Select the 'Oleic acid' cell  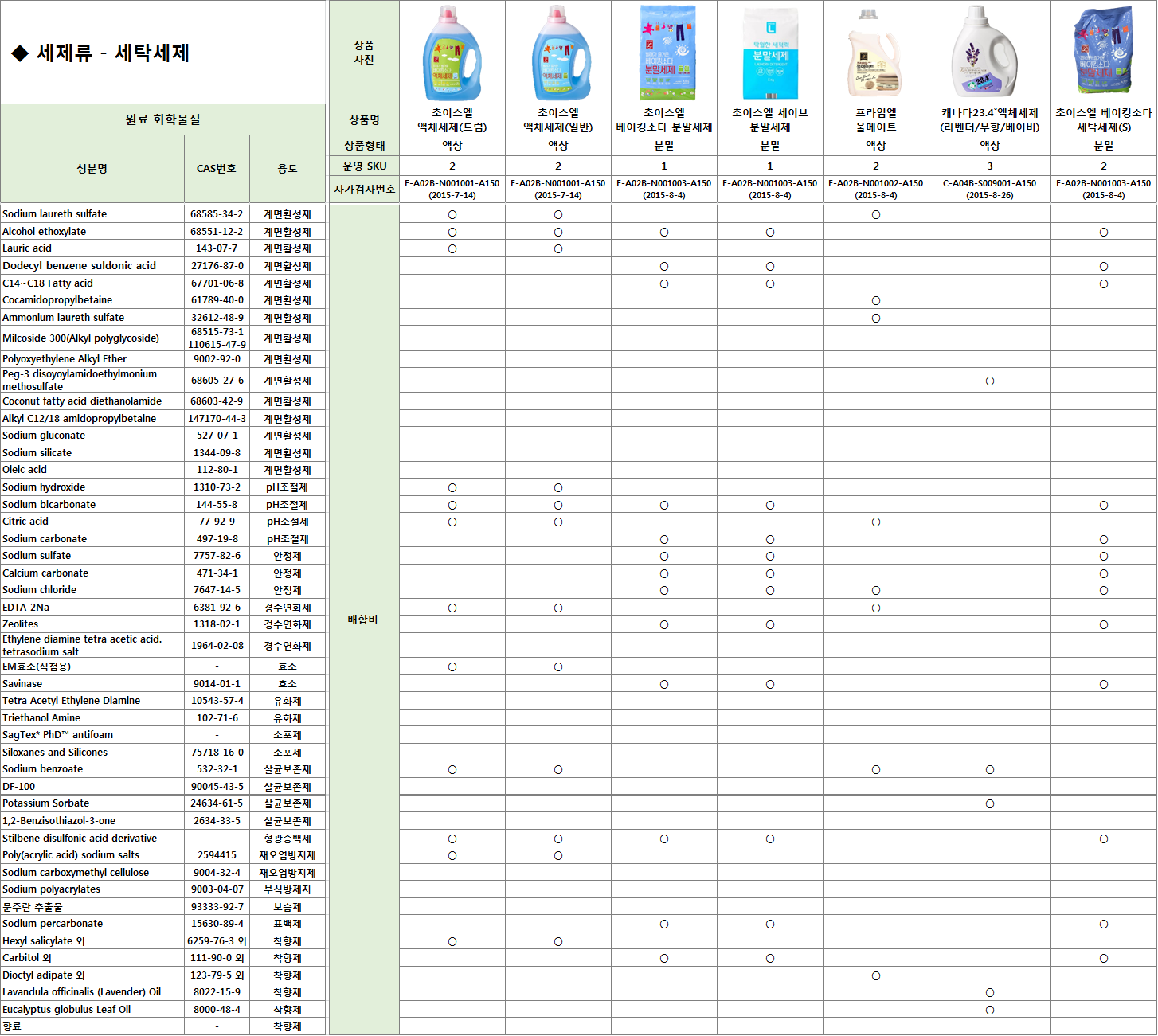tap(92, 470)
